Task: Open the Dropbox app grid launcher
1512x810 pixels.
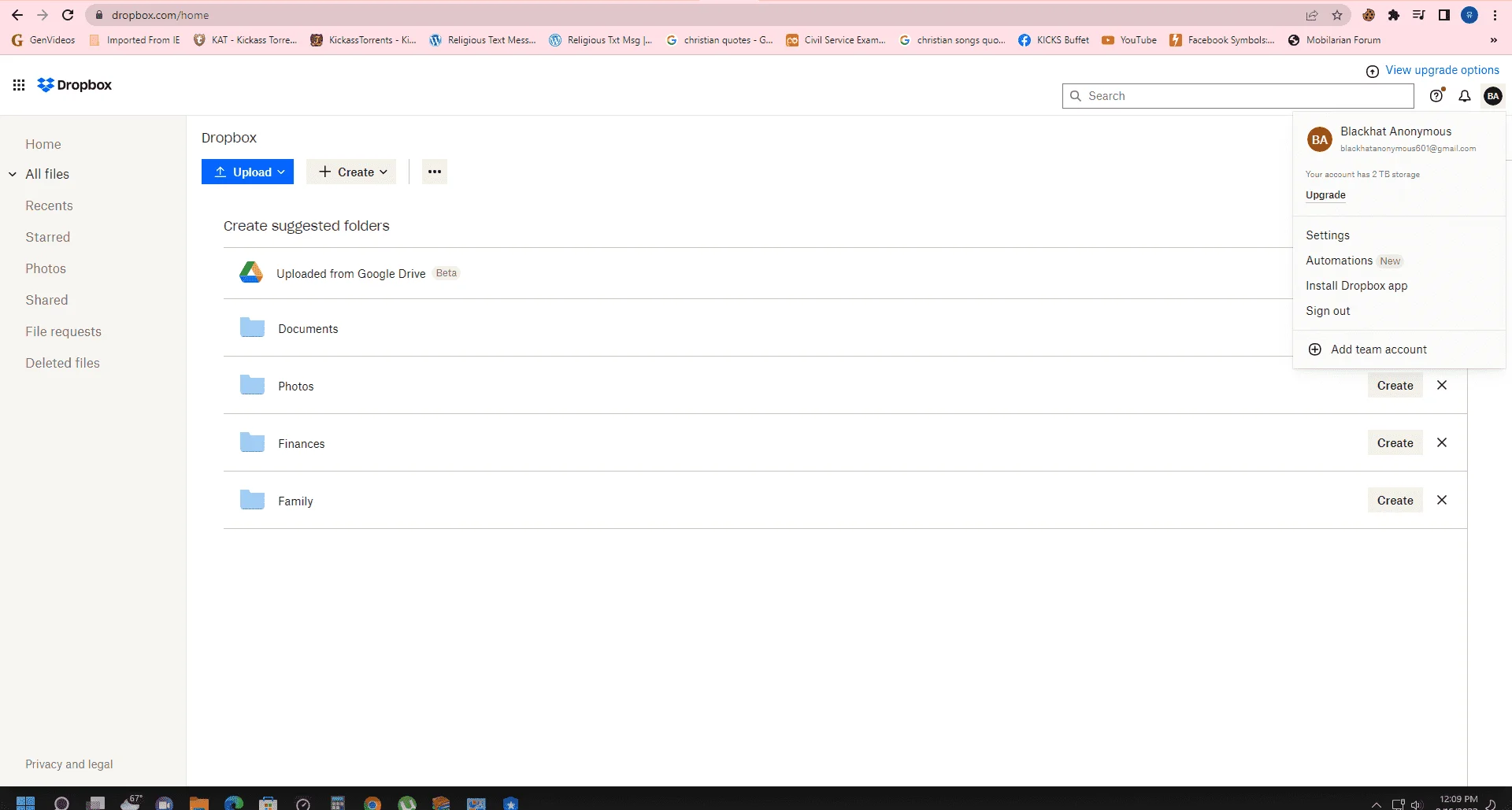Action: [x=19, y=85]
